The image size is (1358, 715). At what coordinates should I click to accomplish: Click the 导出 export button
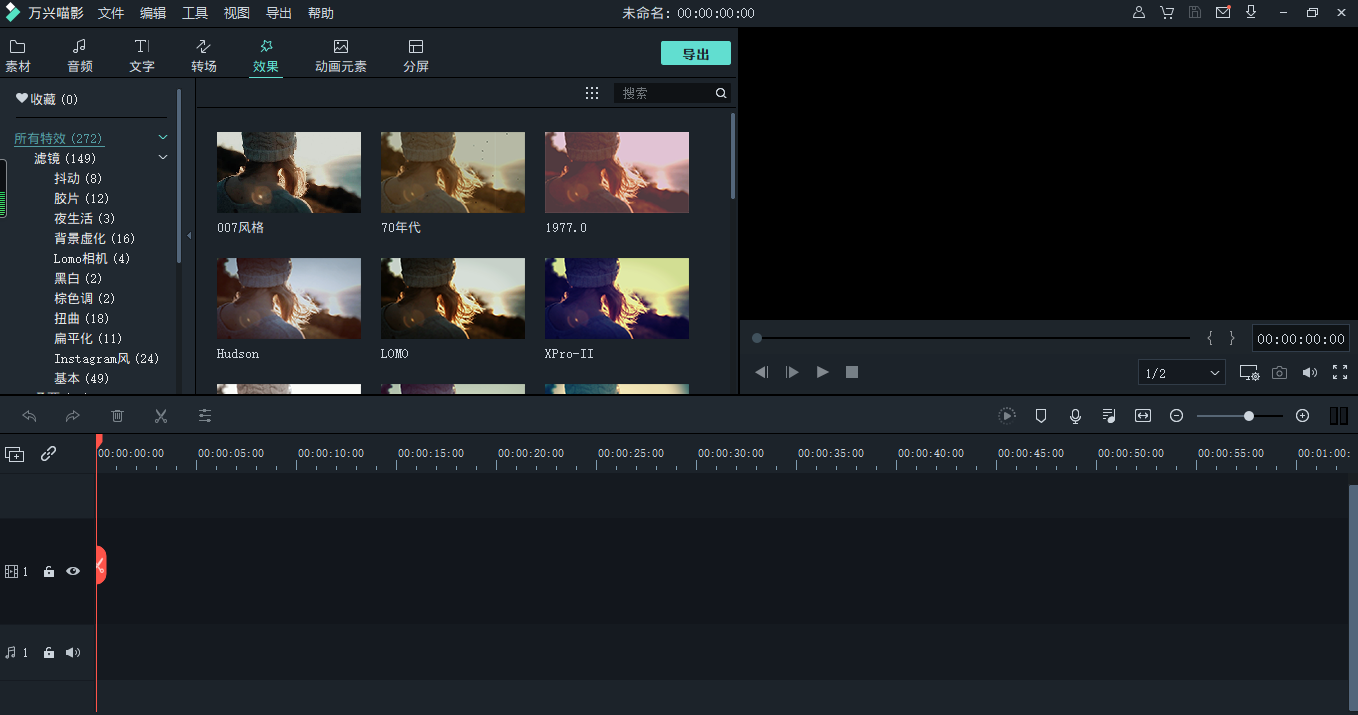695,54
